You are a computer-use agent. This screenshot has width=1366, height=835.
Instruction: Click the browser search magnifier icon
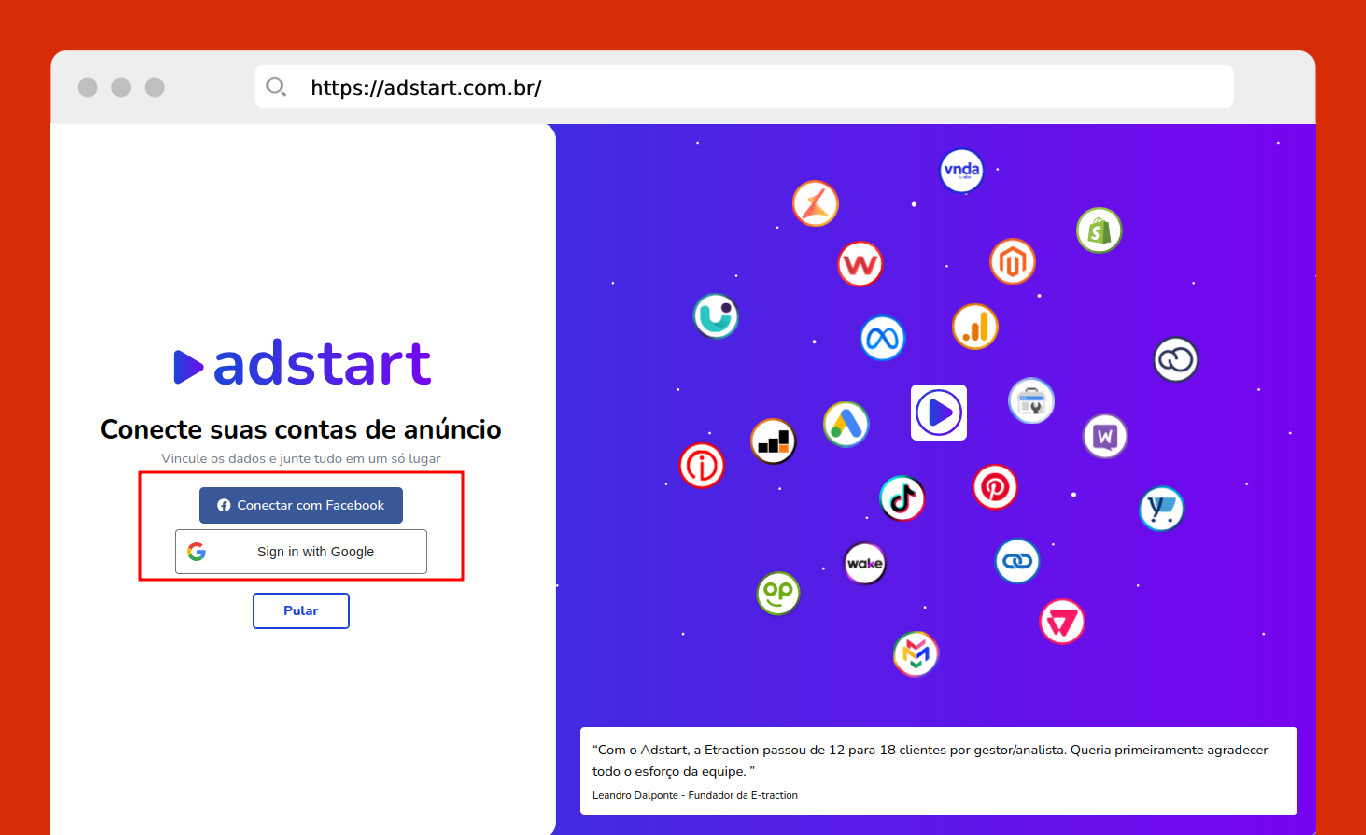(276, 87)
